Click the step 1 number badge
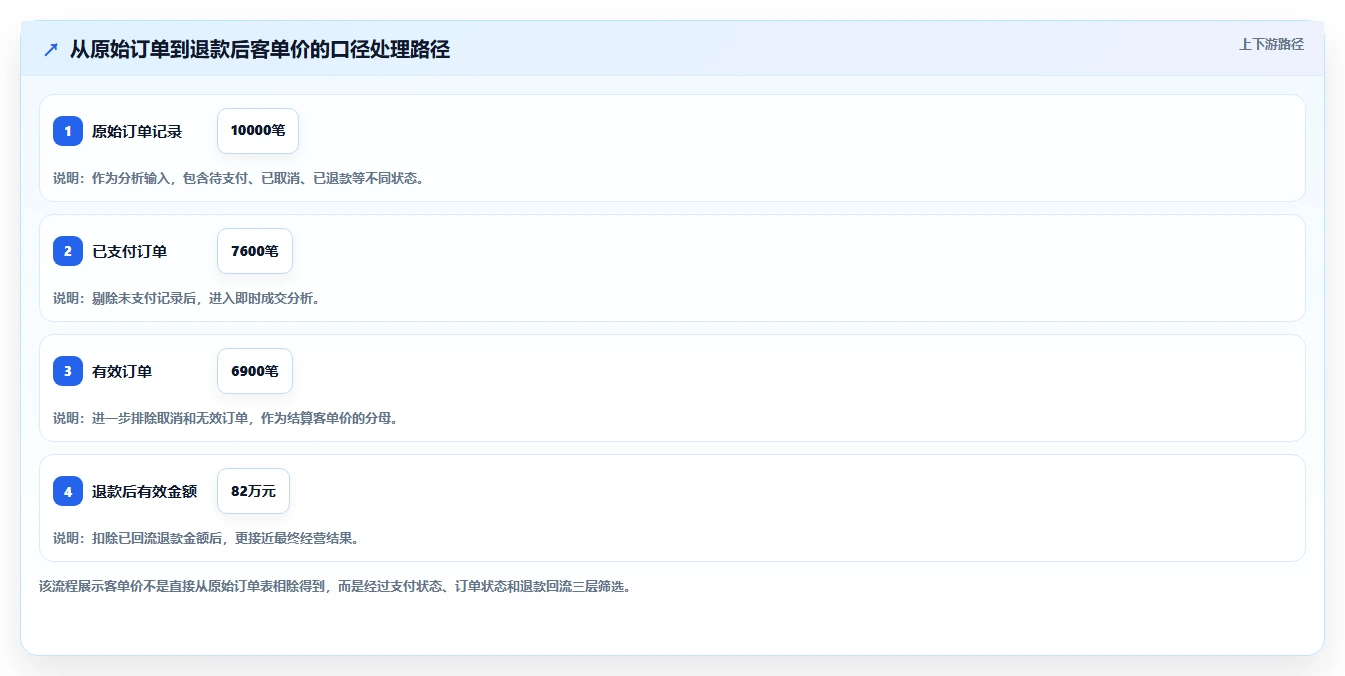Viewport: 1345px width, 676px height. 68,131
